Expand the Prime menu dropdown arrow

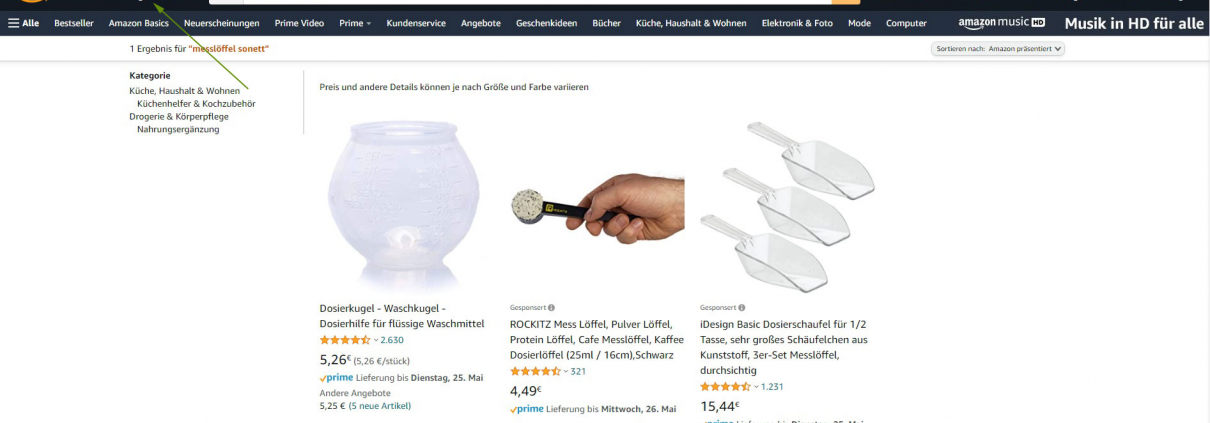pyautogui.click(x=368, y=23)
